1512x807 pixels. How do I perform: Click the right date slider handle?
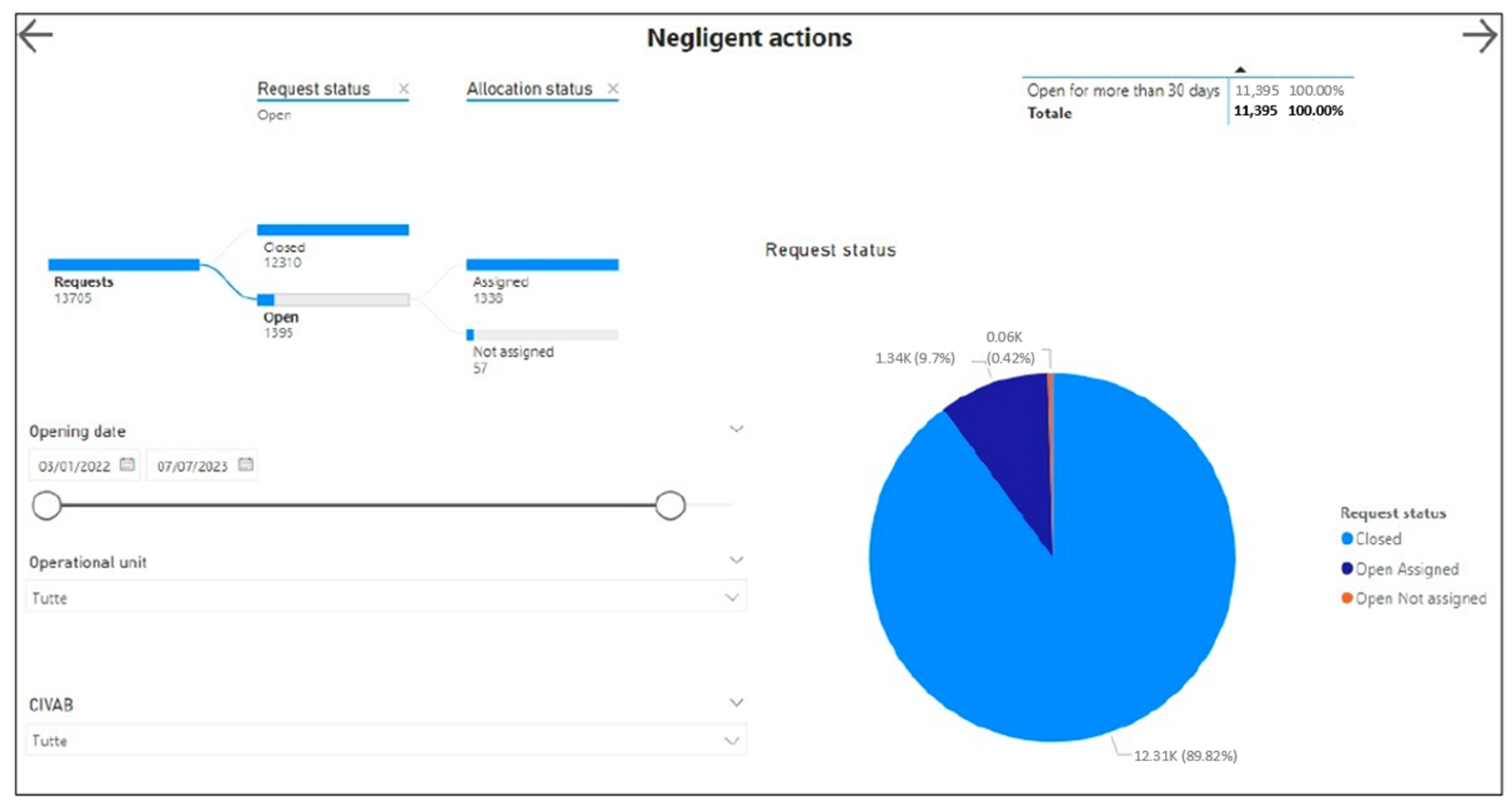pyautogui.click(x=670, y=505)
